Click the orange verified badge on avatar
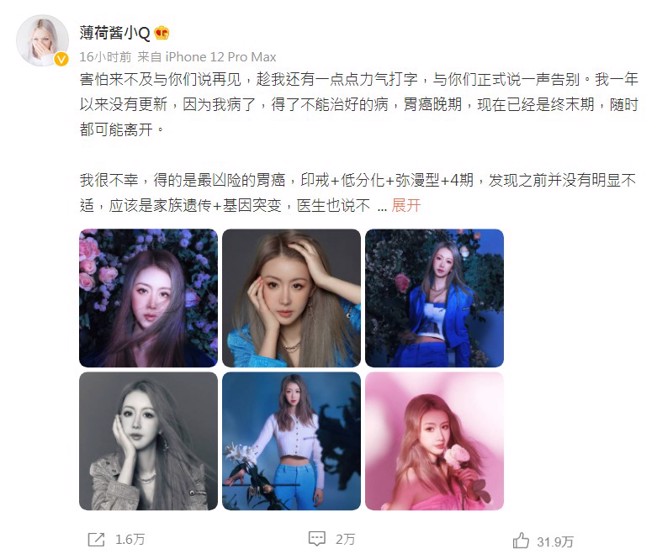This screenshot has width=656, height=559. (61, 59)
